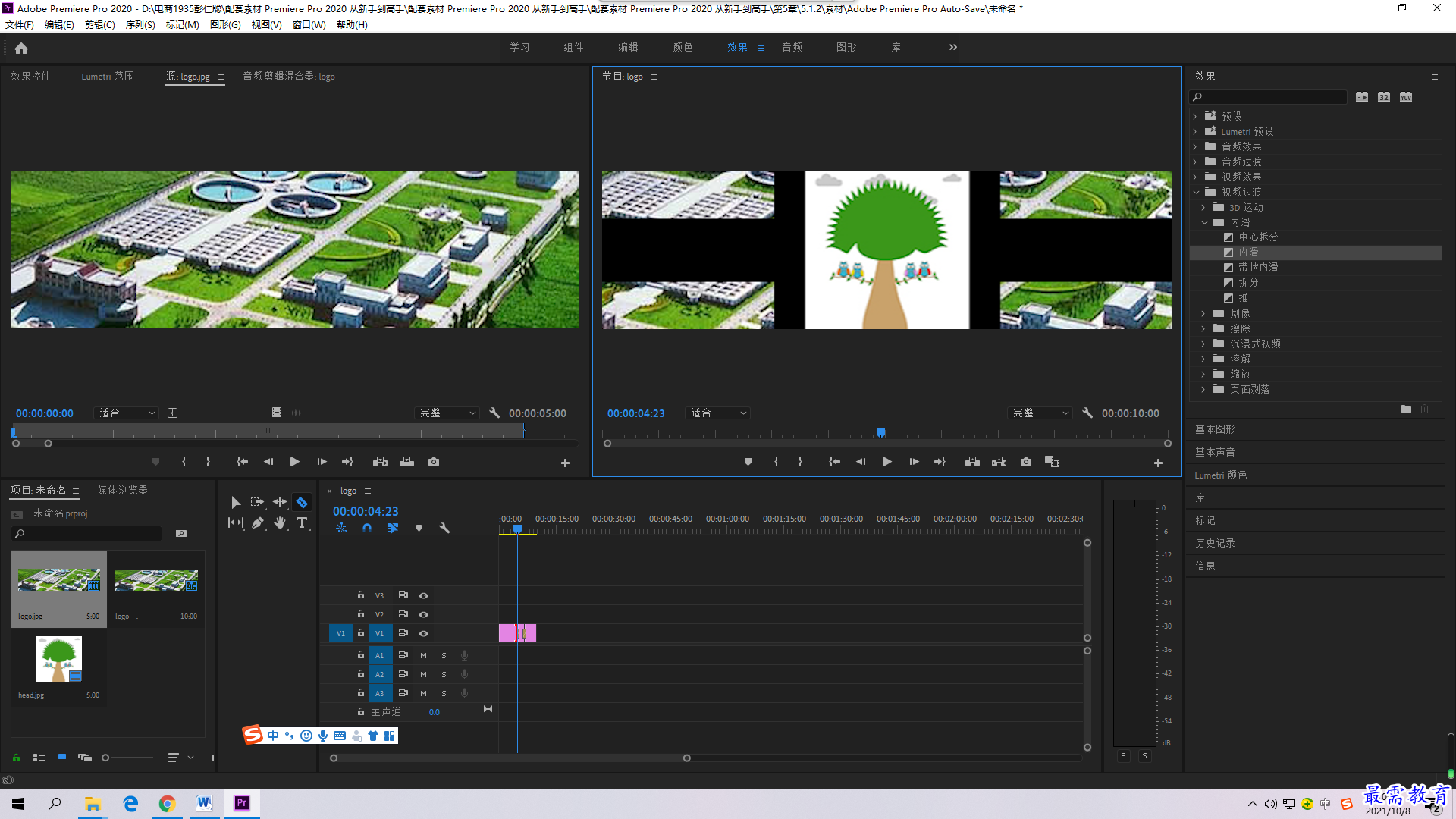Select the Pen tool
Screen dimensions: 1456x819
pyautogui.click(x=258, y=522)
